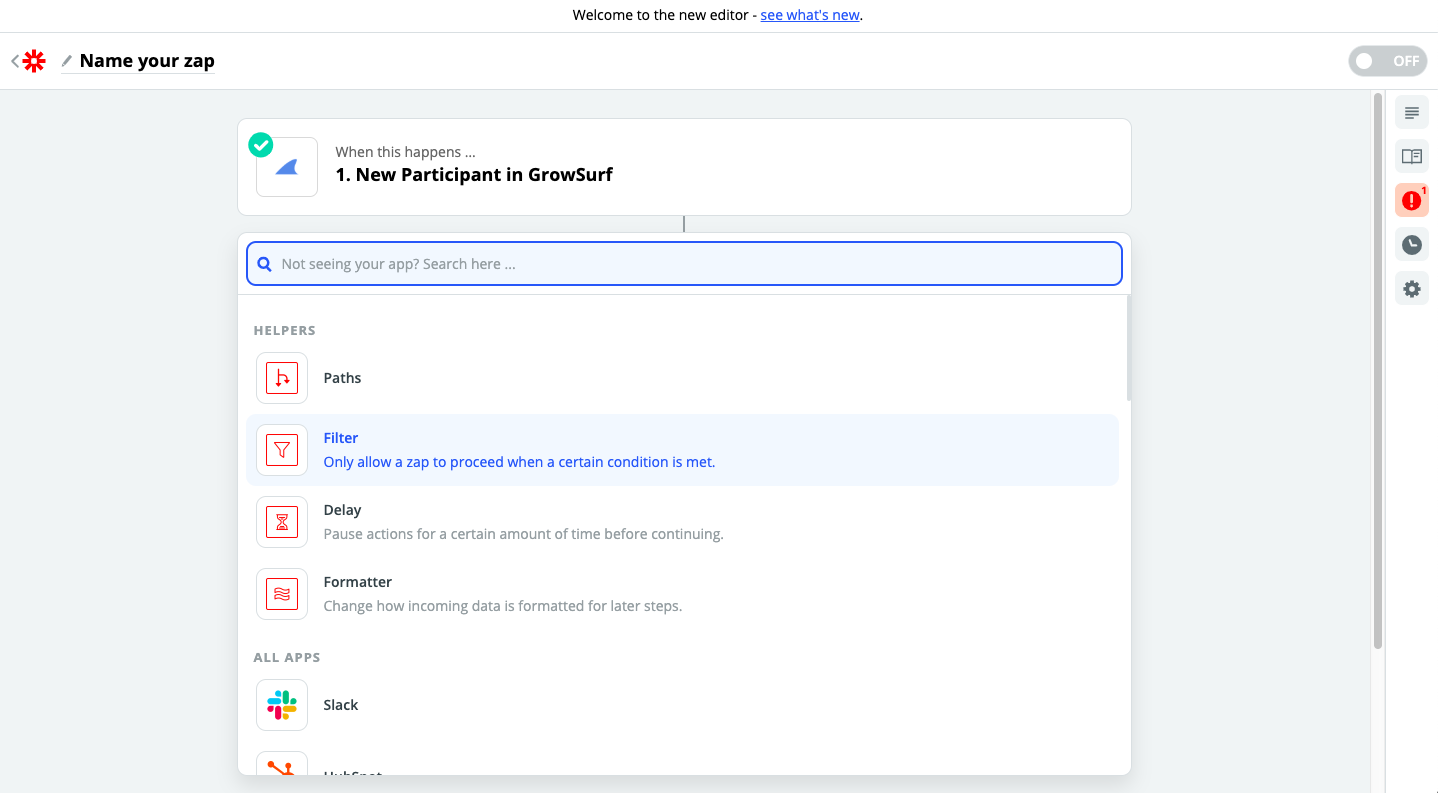Select the Delay helper option
The image size is (1438, 793).
682,522
